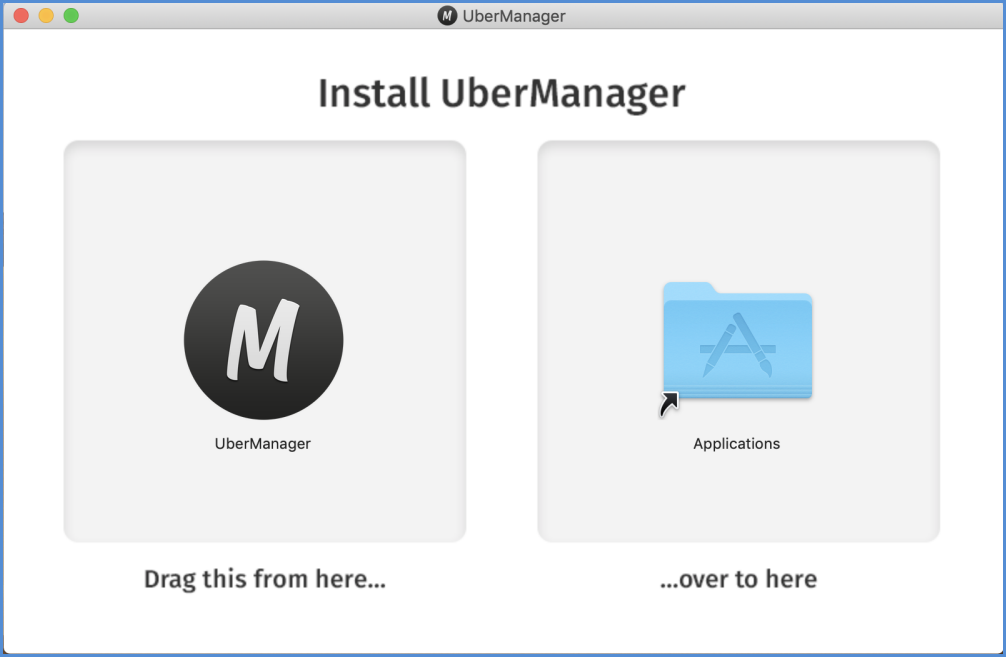The height and width of the screenshot is (657, 1006).
Task: Click the tab top of the blue folder
Action: click(x=690, y=288)
